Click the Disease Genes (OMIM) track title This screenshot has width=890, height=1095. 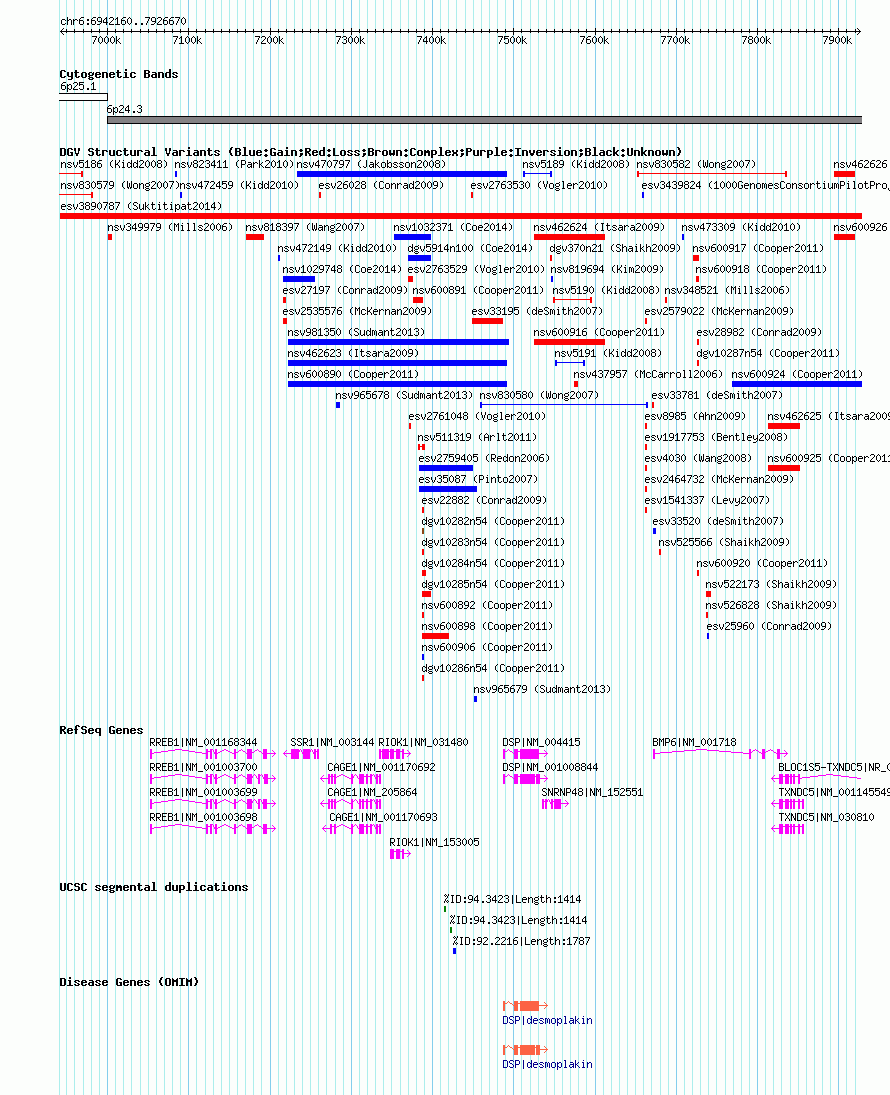pyautogui.click(x=129, y=983)
